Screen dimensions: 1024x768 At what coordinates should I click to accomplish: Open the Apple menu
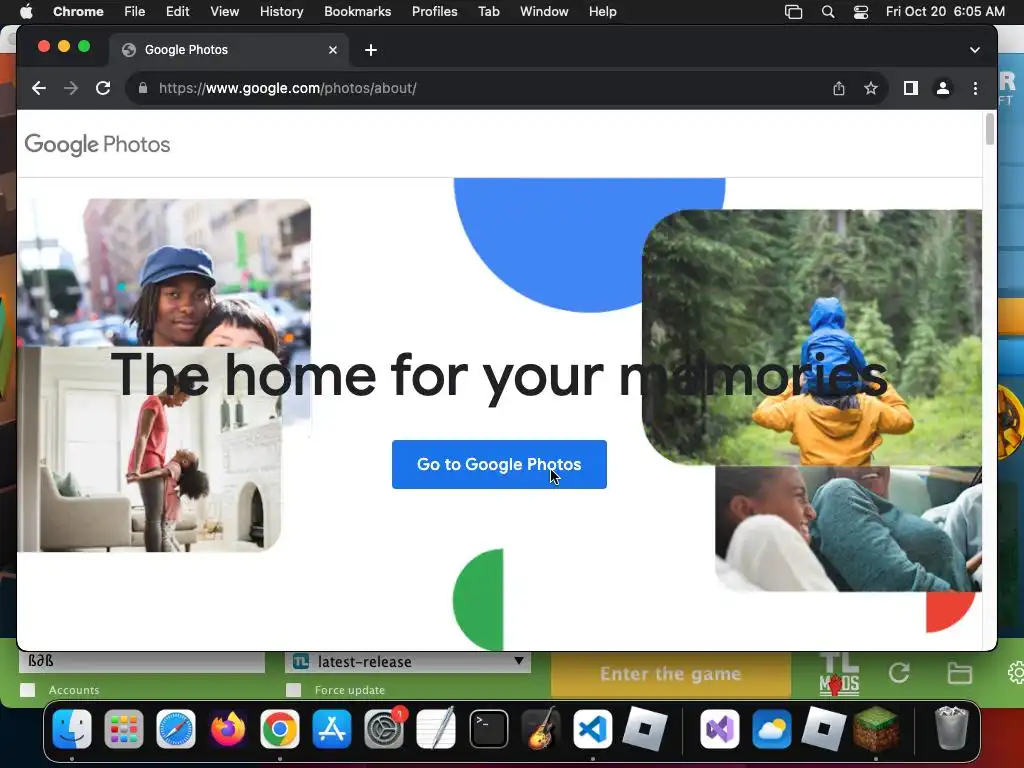coord(26,11)
